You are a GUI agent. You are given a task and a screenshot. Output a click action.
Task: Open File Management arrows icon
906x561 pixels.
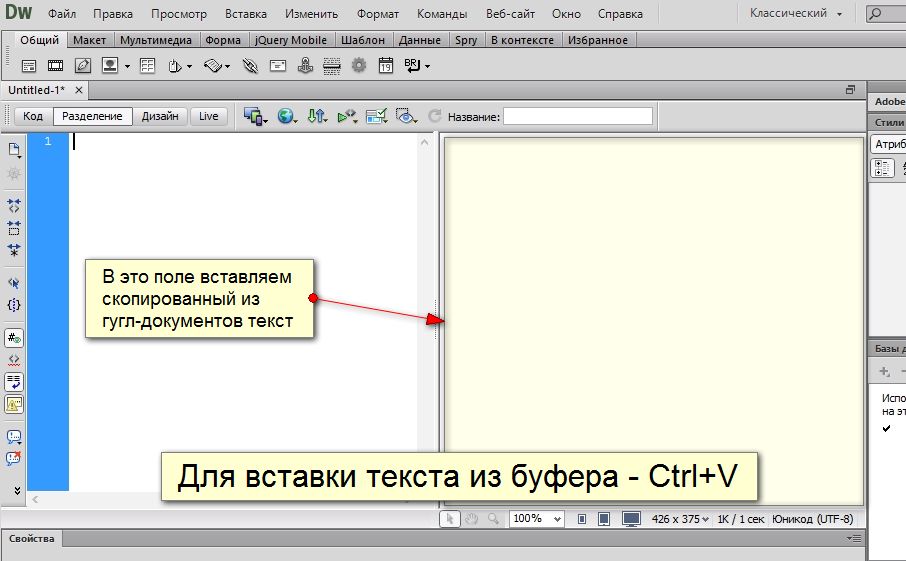[x=316, y=117]
